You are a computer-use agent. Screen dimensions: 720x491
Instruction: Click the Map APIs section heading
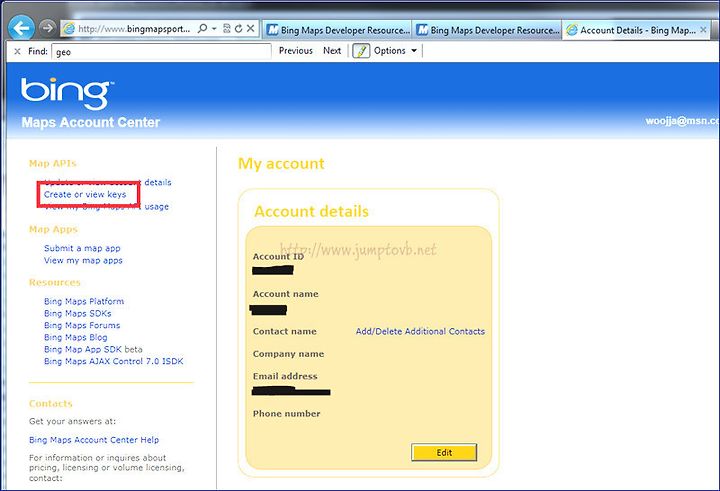point(52,164)
